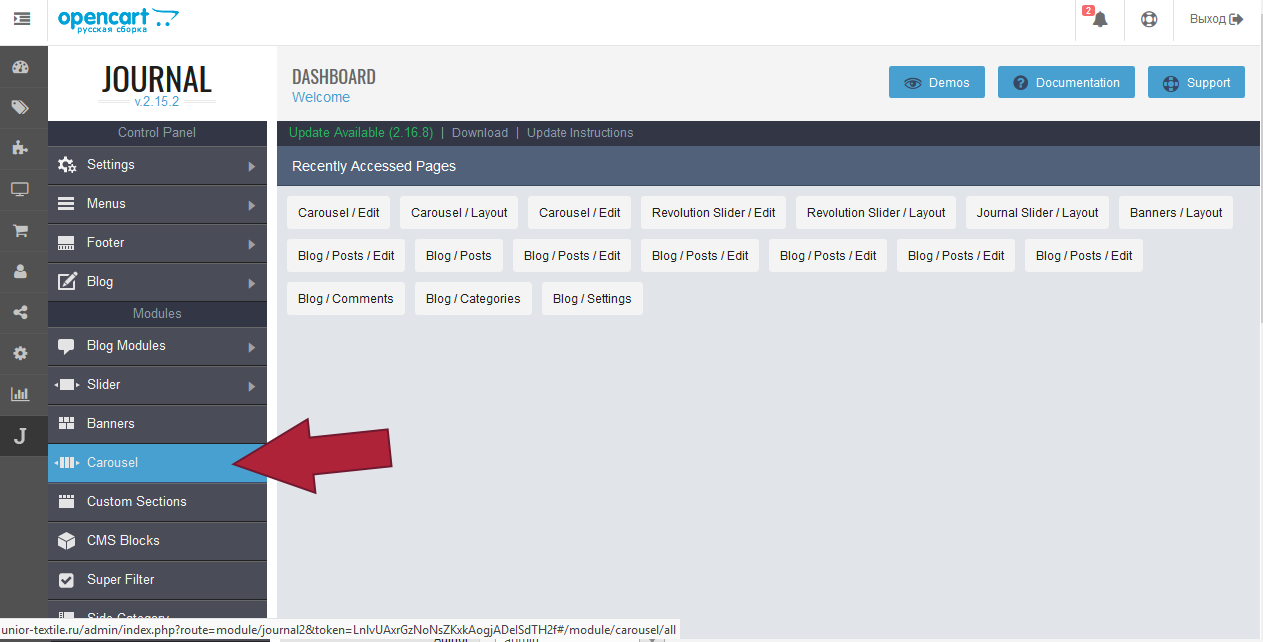Viewport: 1263px width, 642px height.
Task: Open the reports bar chart icon
Action: tap(20, 394)
